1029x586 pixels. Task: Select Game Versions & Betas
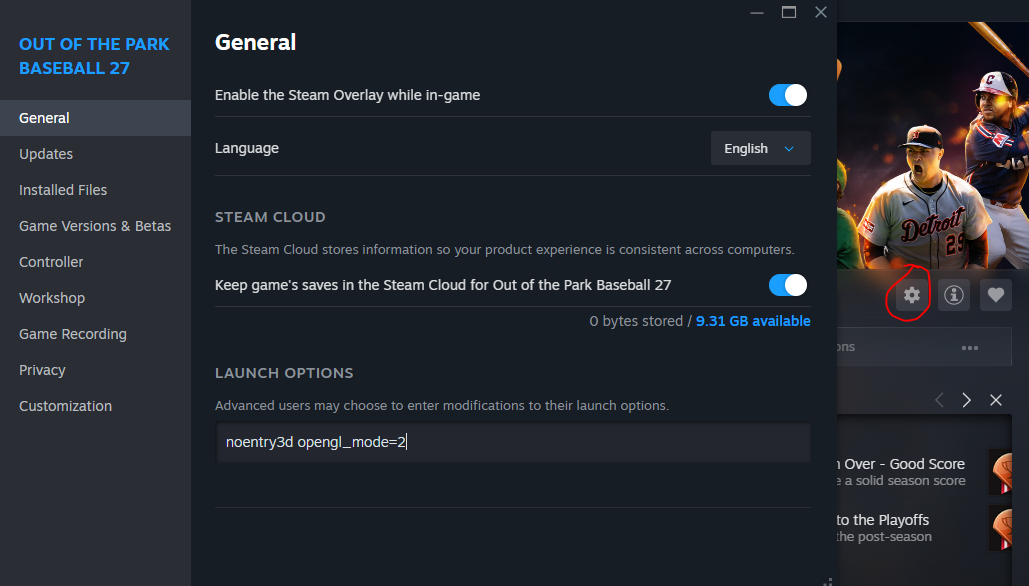(95, 226)
